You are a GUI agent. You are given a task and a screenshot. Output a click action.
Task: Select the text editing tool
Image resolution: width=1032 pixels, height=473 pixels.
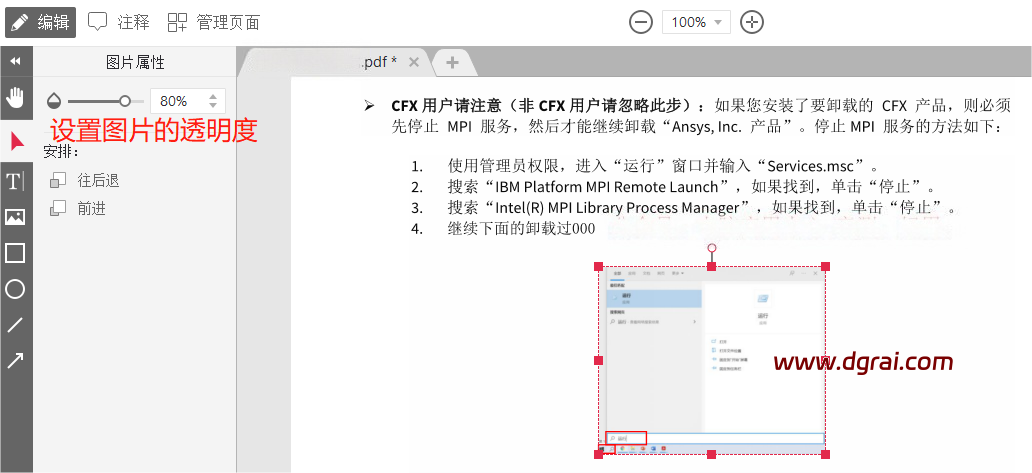[x=15, y=181]
